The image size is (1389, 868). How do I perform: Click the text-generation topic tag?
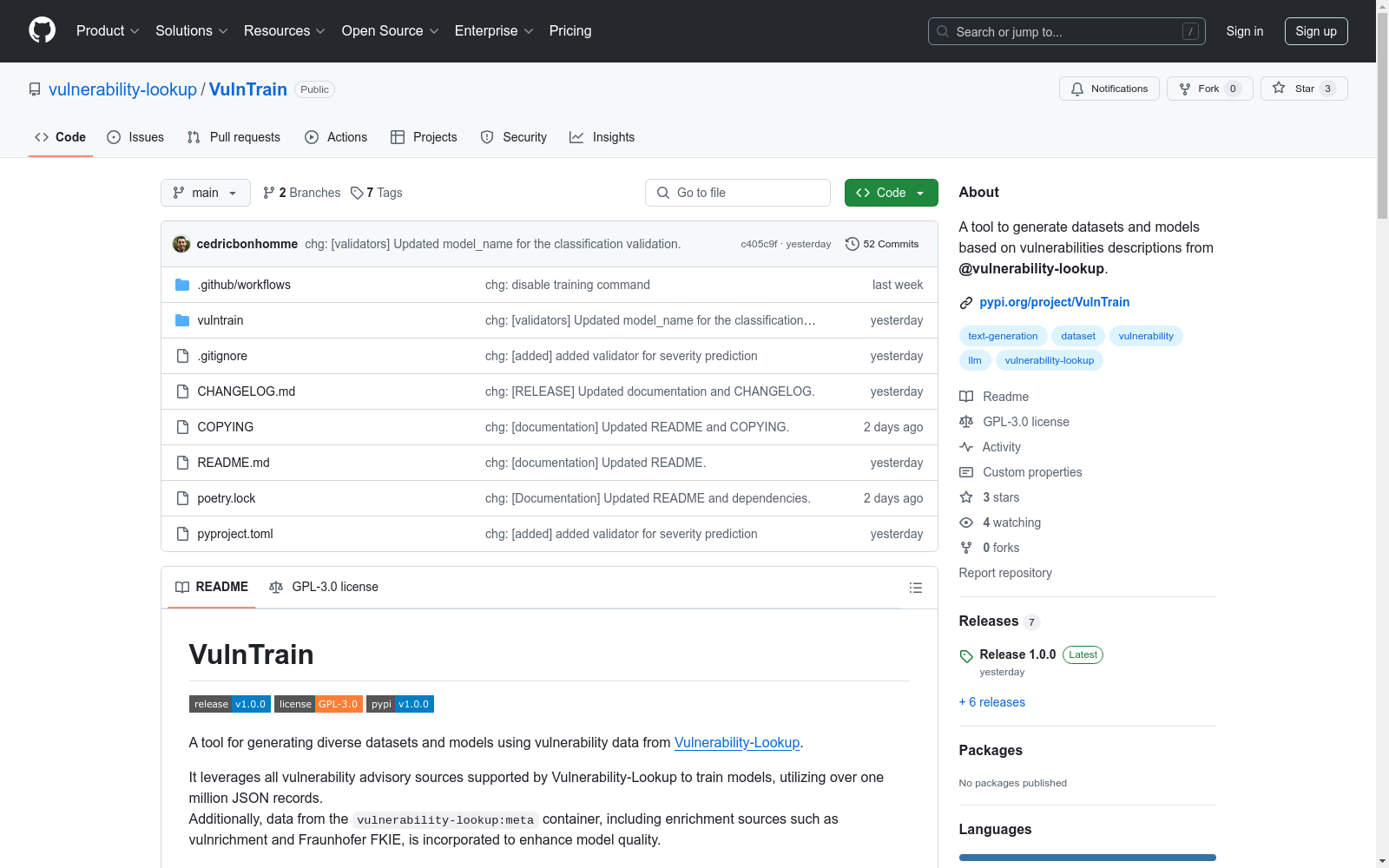tap(1003, 336)
